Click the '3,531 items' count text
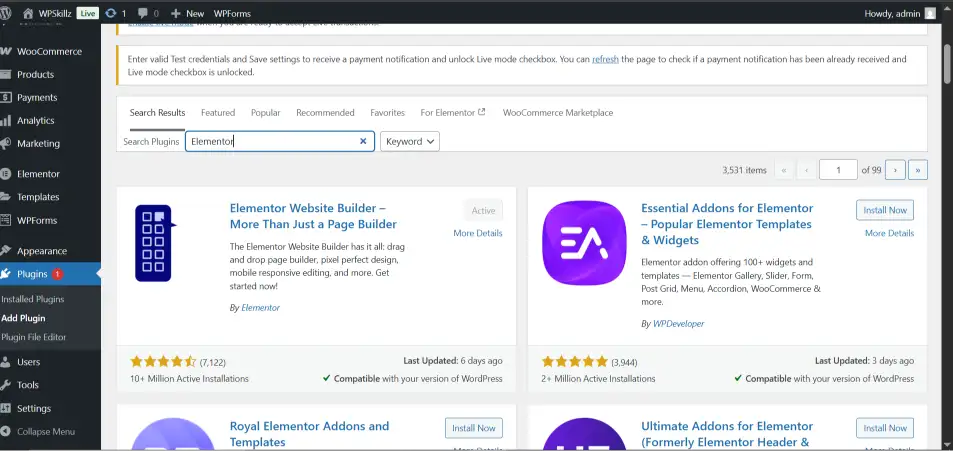This screenshot has width=953, height=451. click(x=745, y=170)
